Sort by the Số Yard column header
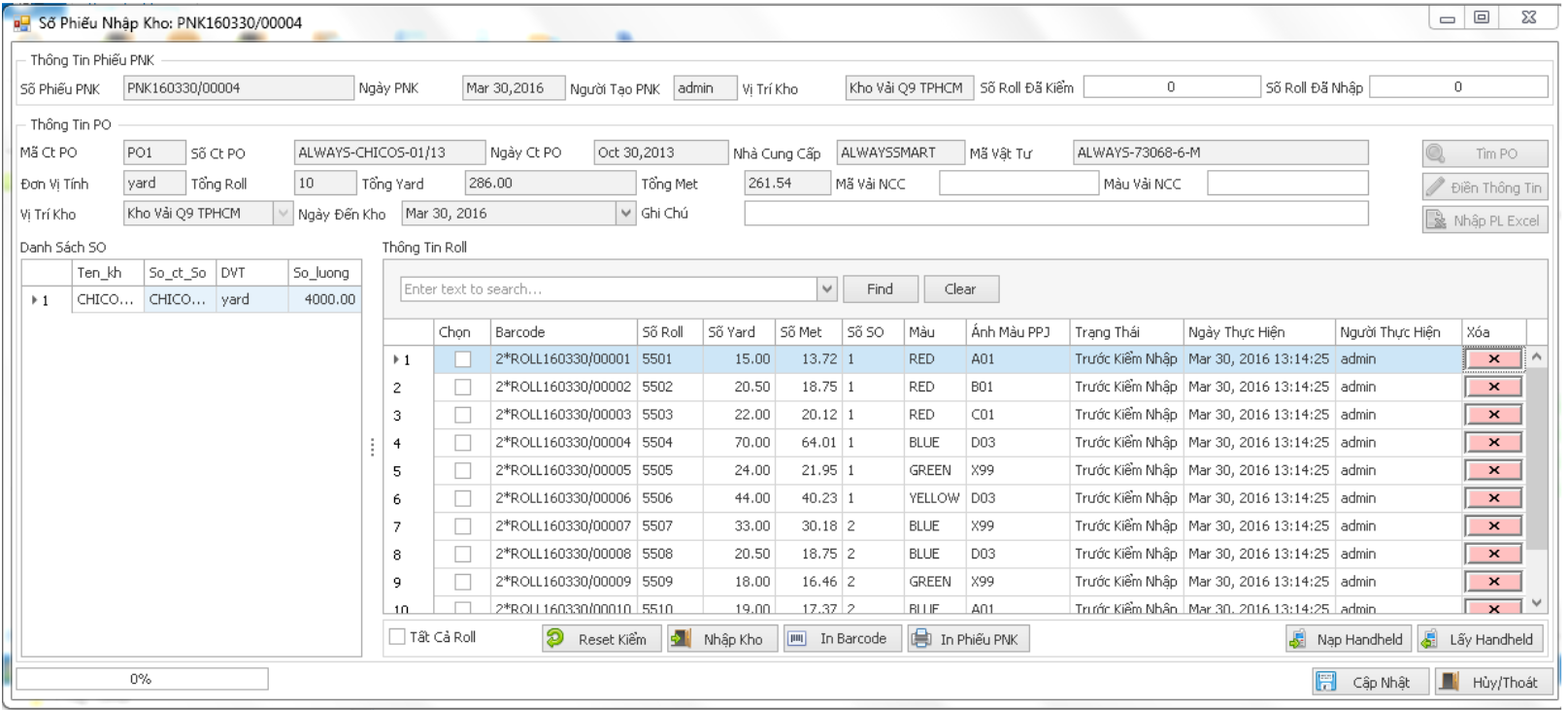 pyautogui.click(x=739, y=332)
